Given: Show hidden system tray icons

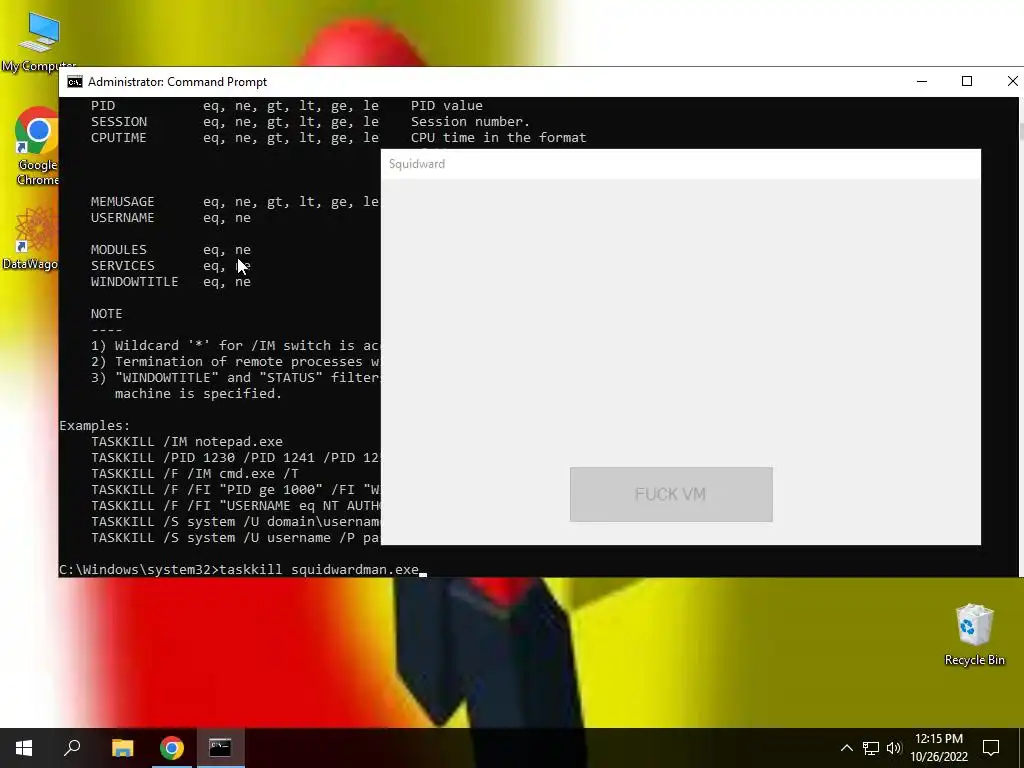Looking at the screenshot, I should [x=846, y=748].
